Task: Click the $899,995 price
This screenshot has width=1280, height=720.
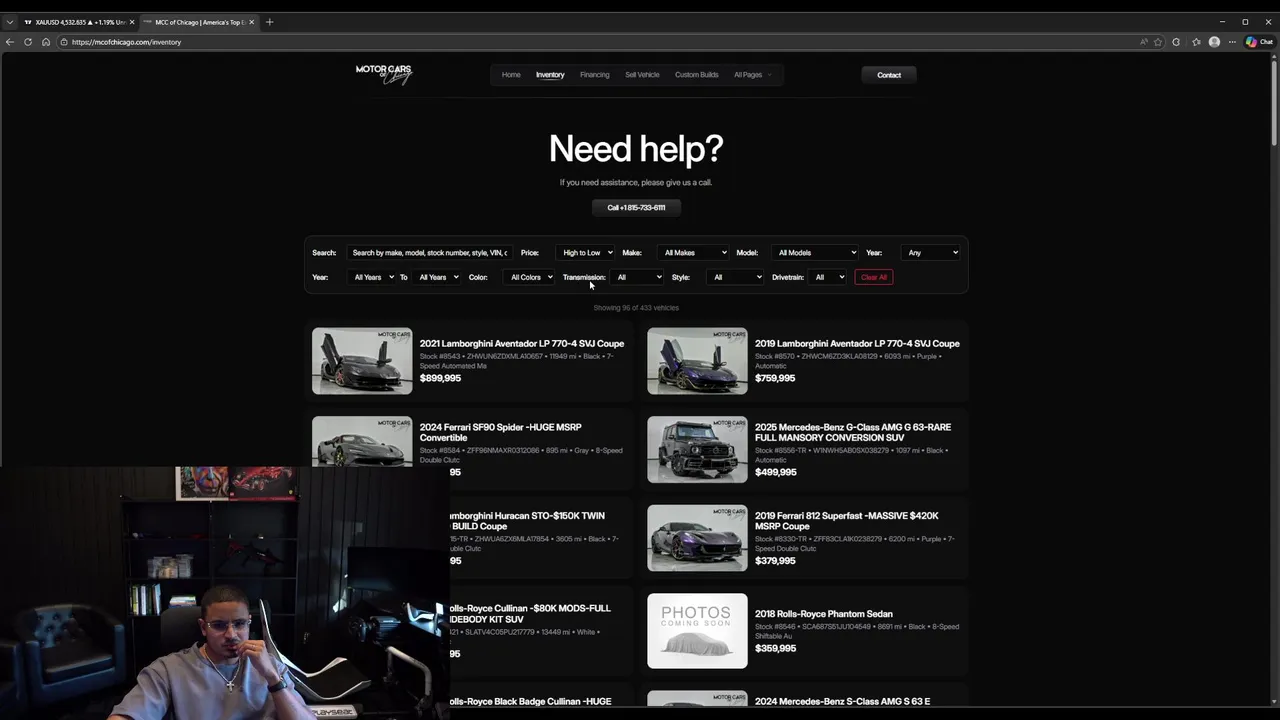Action: tap(440, 378)
